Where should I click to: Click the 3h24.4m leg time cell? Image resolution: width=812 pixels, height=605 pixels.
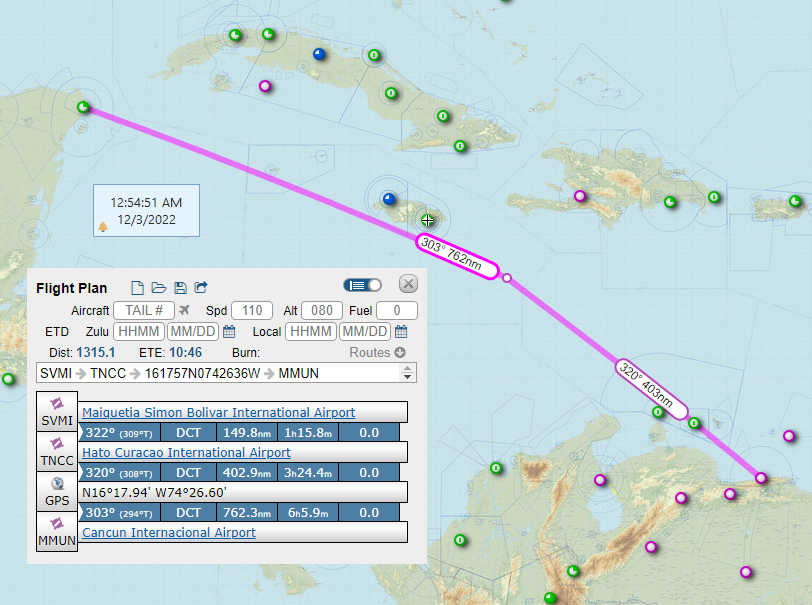pos(308,472)
